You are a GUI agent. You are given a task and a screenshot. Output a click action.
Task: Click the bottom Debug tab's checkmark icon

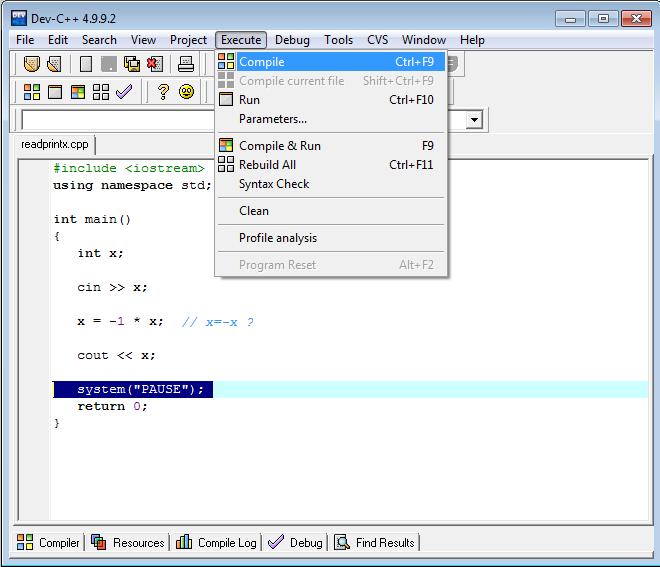(x=276, y=542)
